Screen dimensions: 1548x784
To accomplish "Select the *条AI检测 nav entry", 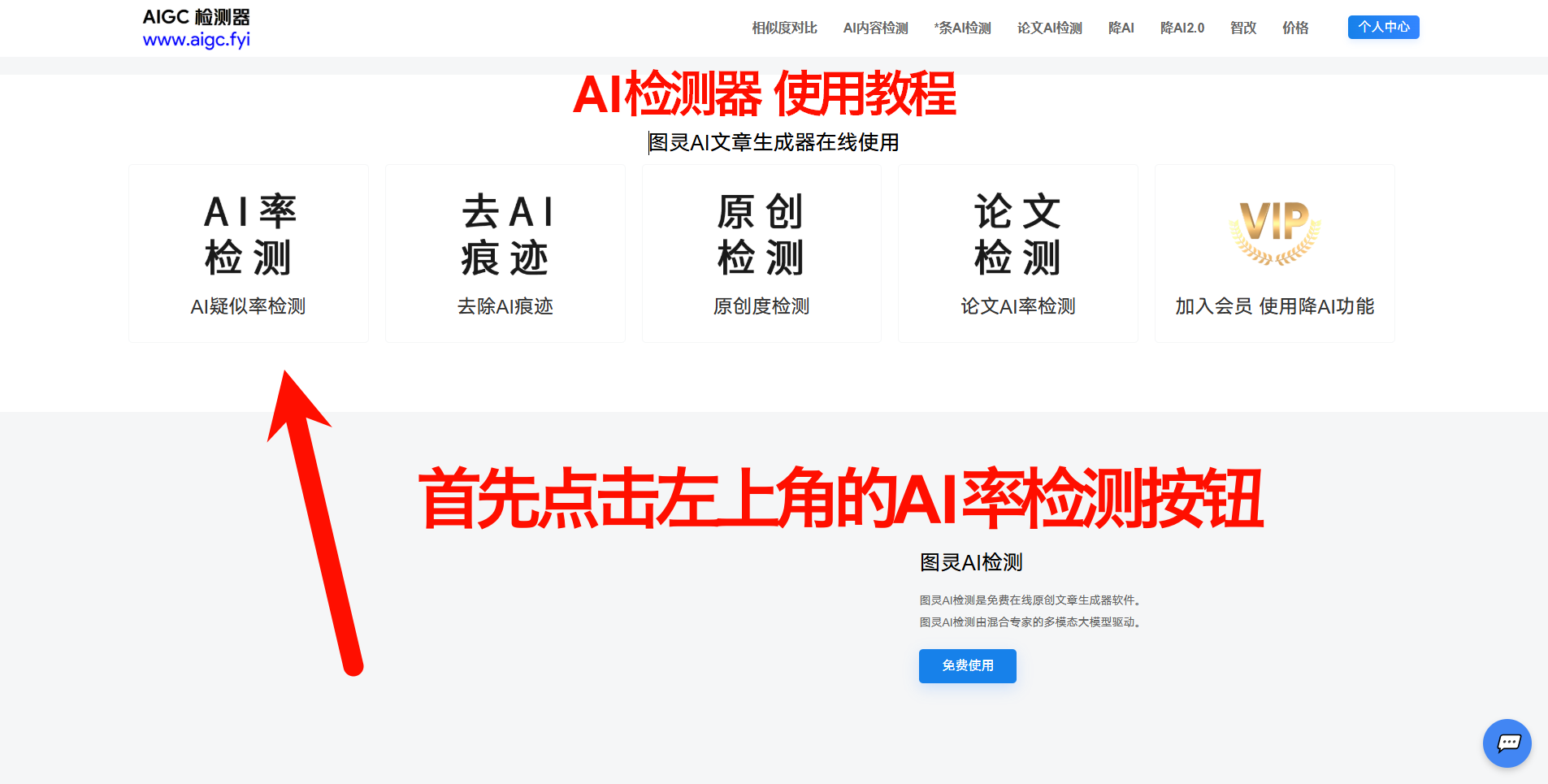I will coord(962,27).
